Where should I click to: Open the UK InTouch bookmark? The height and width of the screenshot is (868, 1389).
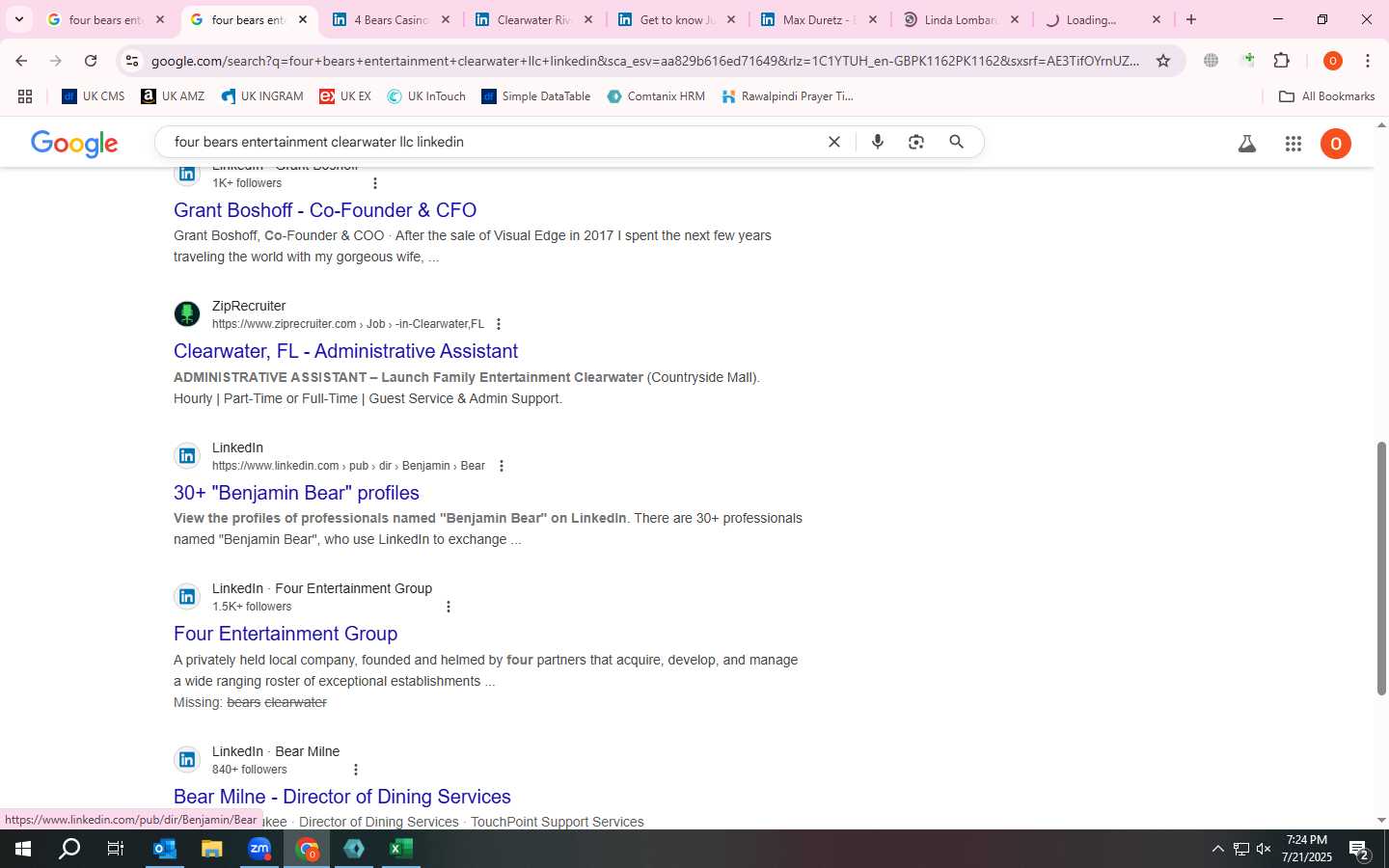[426, 96]
